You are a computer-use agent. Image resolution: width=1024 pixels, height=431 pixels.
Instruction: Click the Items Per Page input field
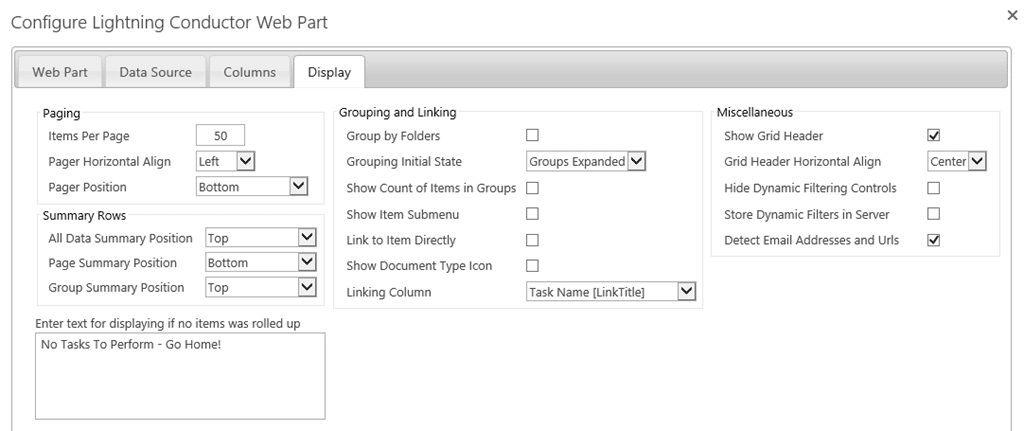[x=220, y=135]
